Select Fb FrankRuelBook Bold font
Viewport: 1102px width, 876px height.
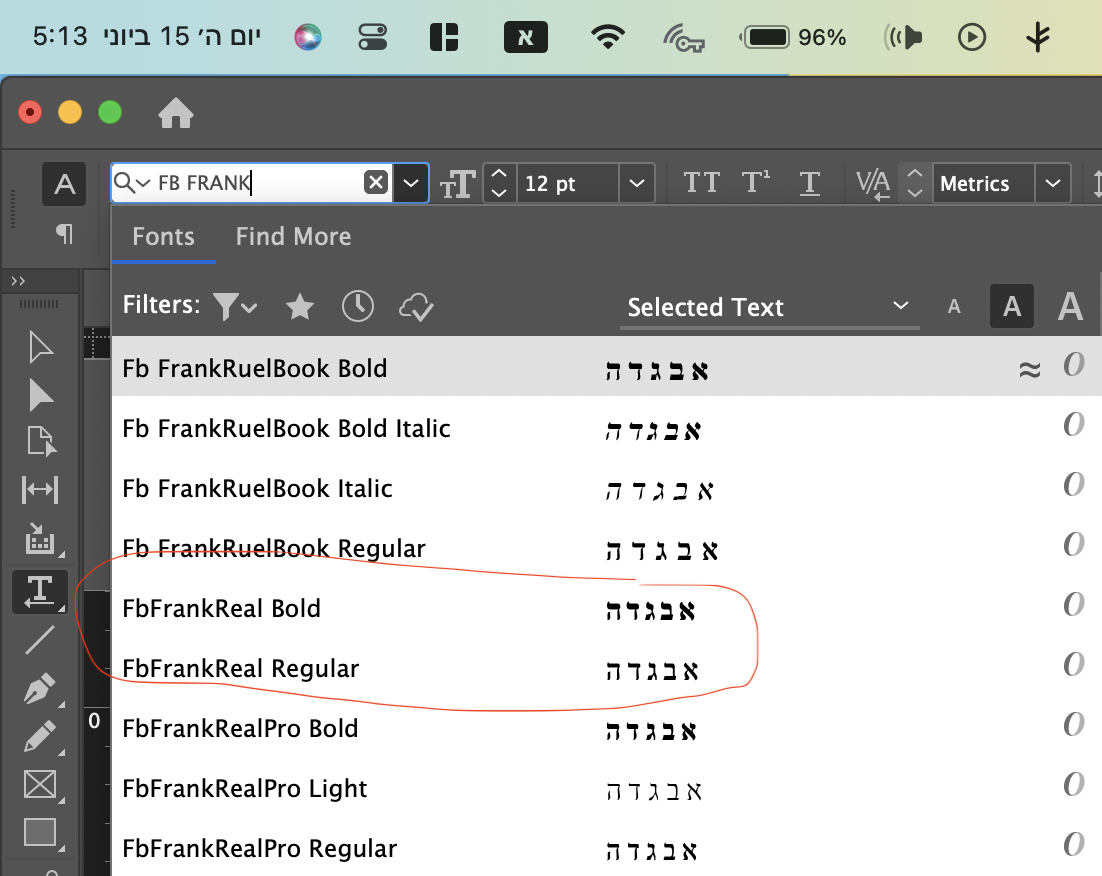606,366
